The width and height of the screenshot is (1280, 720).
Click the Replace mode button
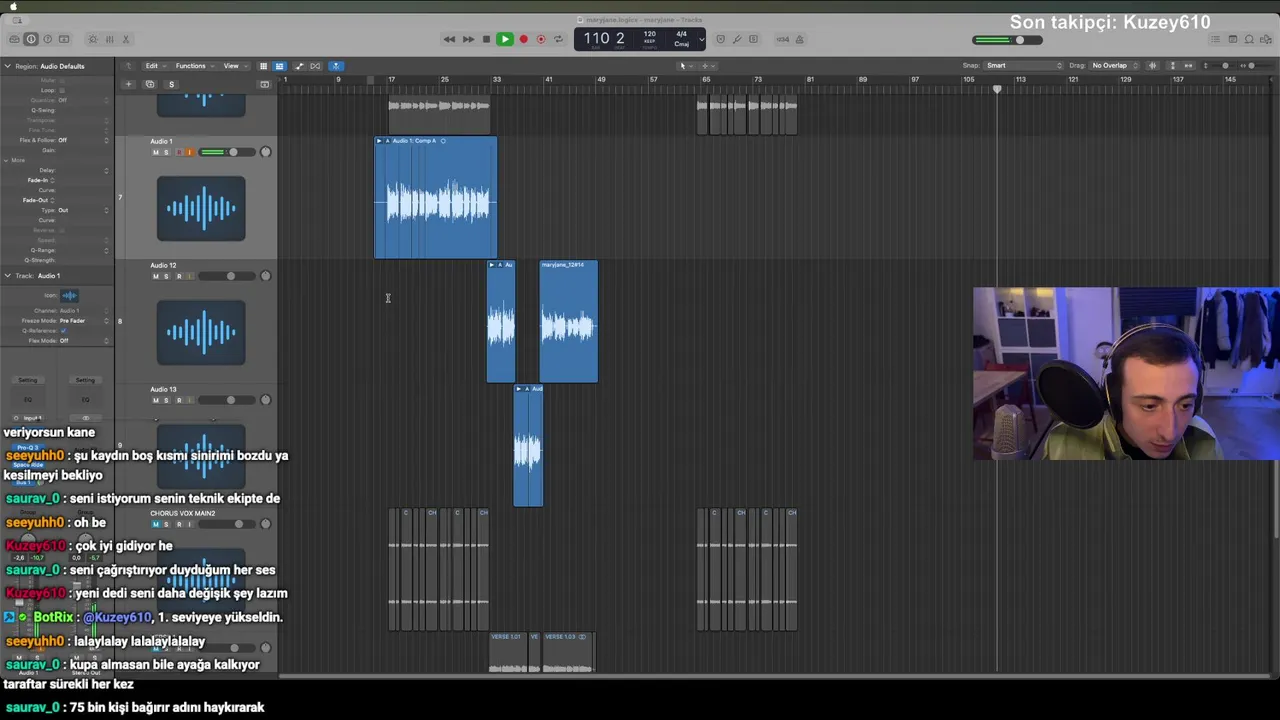point(720,39)
